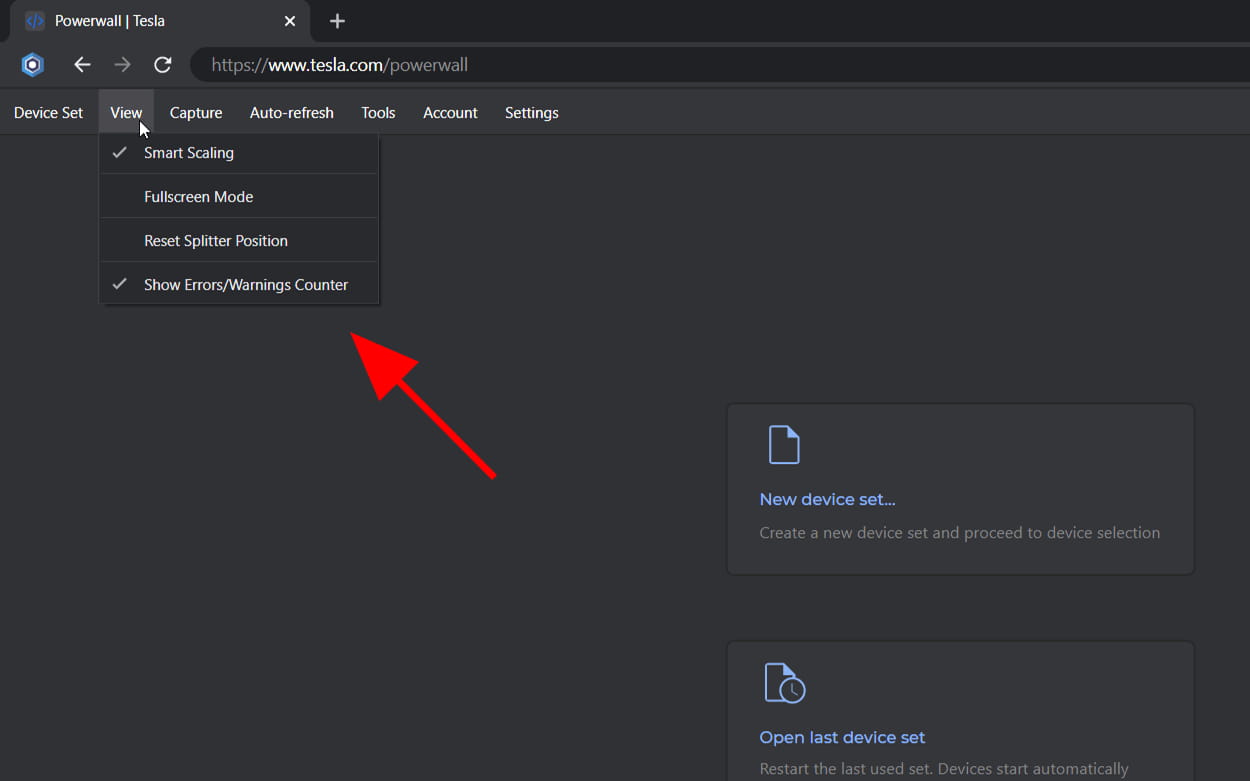1250x781 pixels.
Task: Select Fullscreen Mode from View menu
Action: (239, 197)
